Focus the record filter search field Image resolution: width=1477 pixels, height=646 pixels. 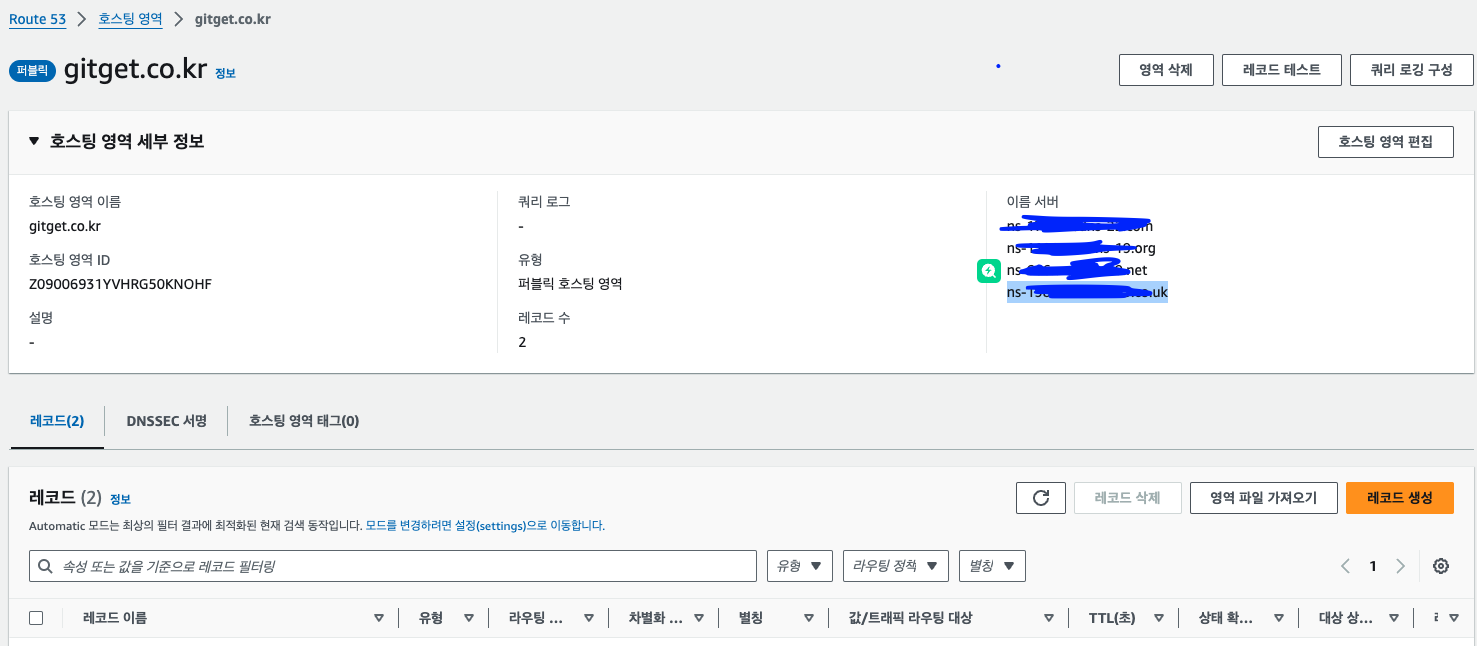(393, 566)
